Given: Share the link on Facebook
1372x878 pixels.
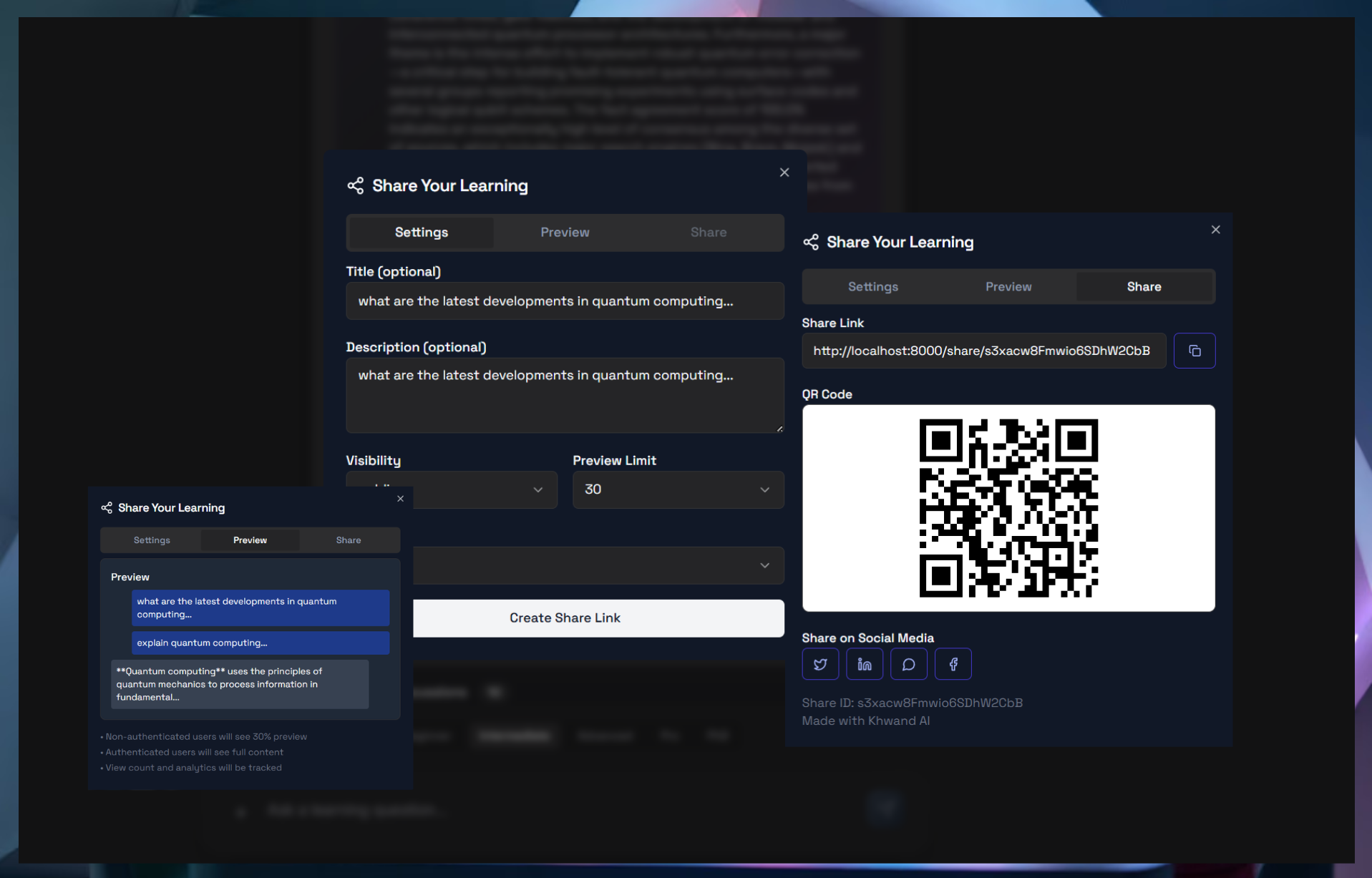Looking at the screenshot, I should [953, 663].
